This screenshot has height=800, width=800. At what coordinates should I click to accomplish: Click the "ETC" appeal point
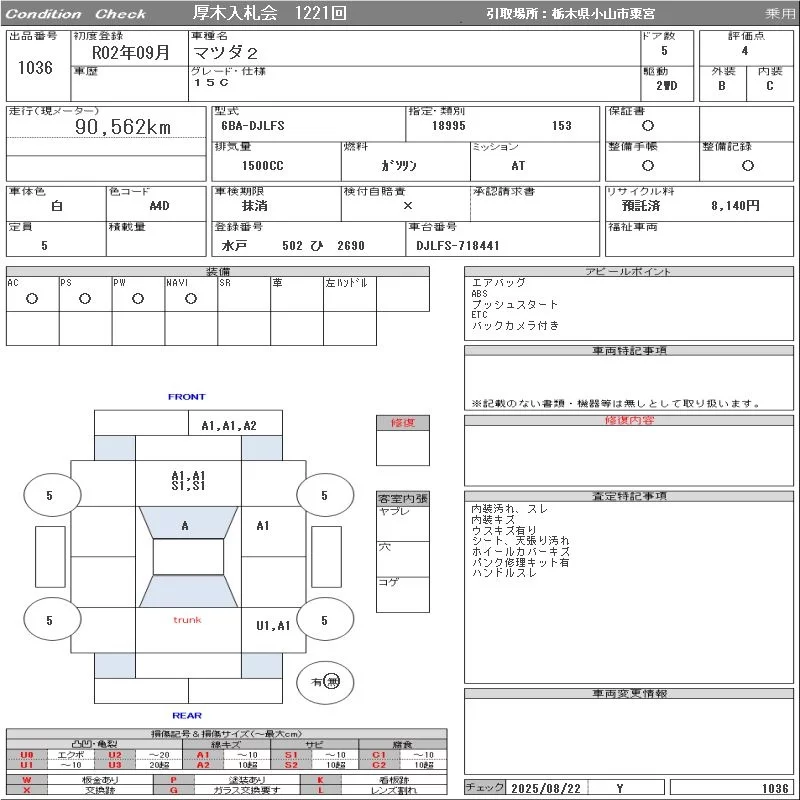480,315
